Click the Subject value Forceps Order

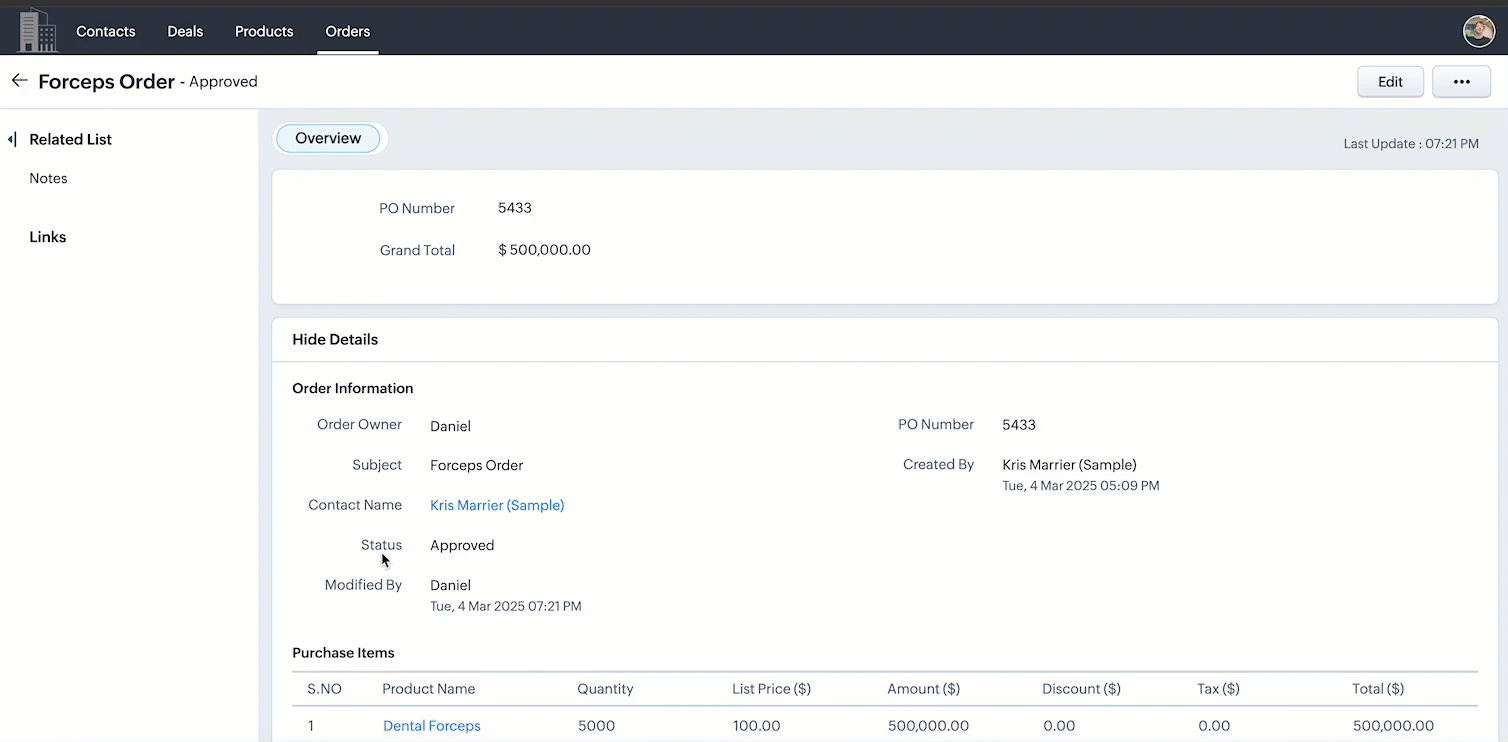476,465
